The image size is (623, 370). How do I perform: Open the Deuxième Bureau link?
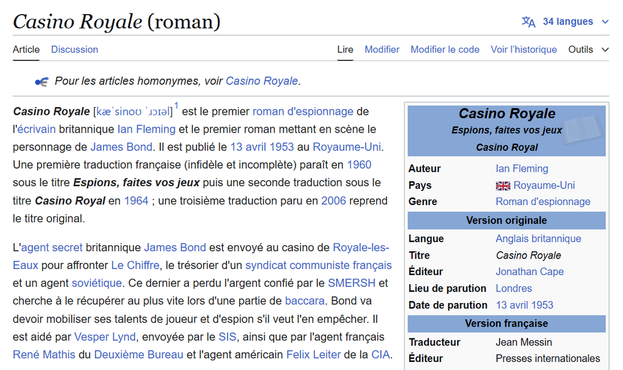click(139, 355)
